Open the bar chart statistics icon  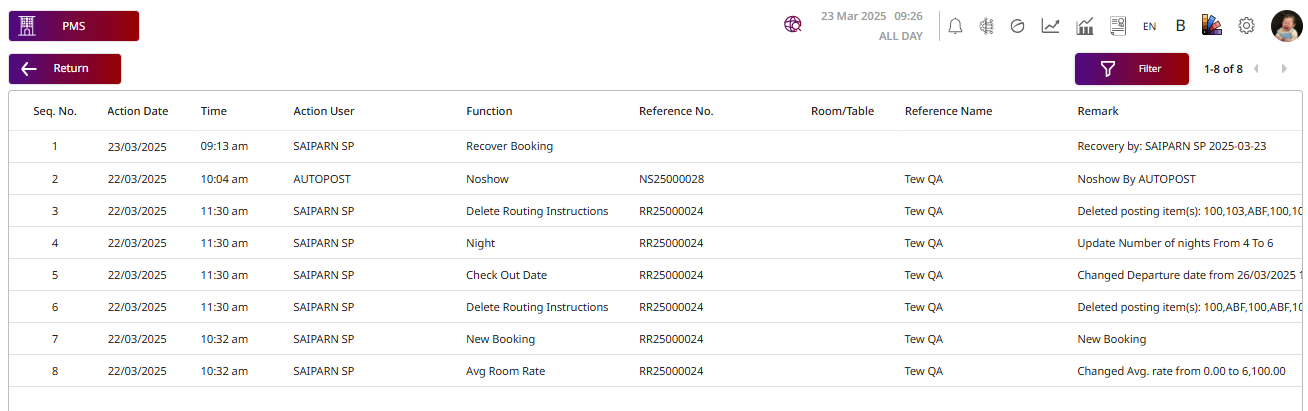tap(1084, 26)
